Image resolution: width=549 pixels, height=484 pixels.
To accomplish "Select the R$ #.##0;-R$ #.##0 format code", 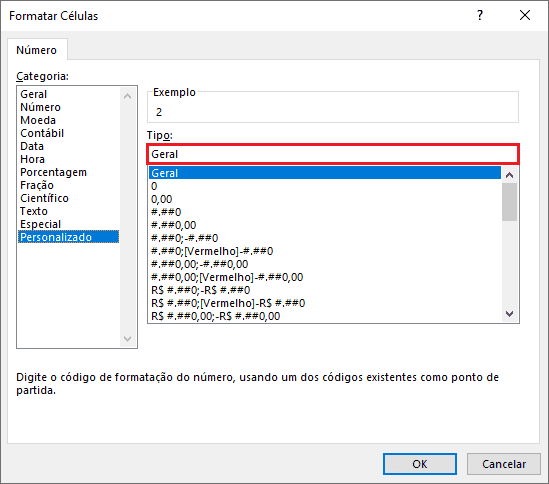I will 325,290.
